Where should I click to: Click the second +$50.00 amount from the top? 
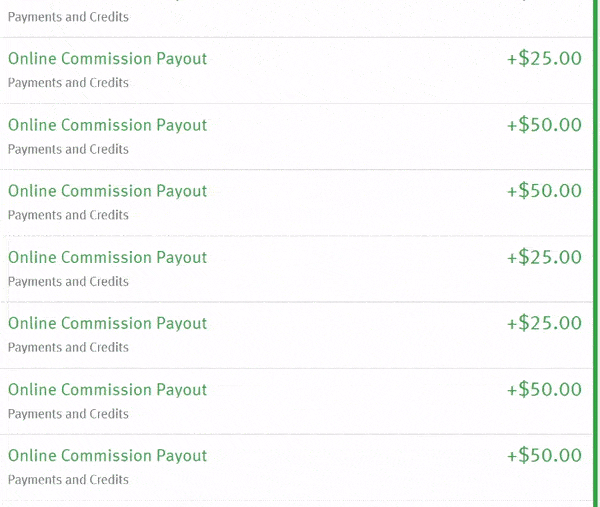tap(544, 191)
